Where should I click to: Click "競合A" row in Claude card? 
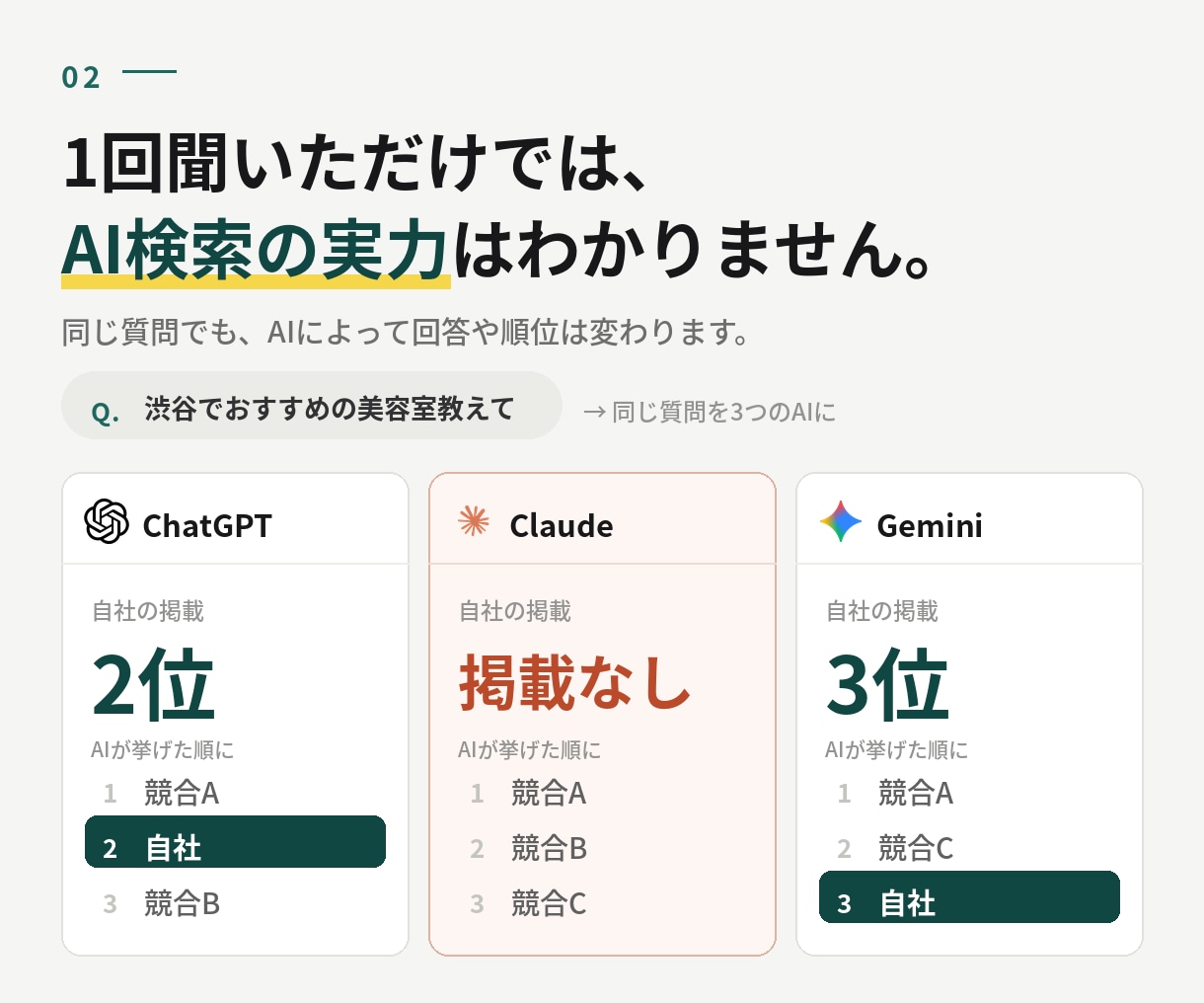602,793
